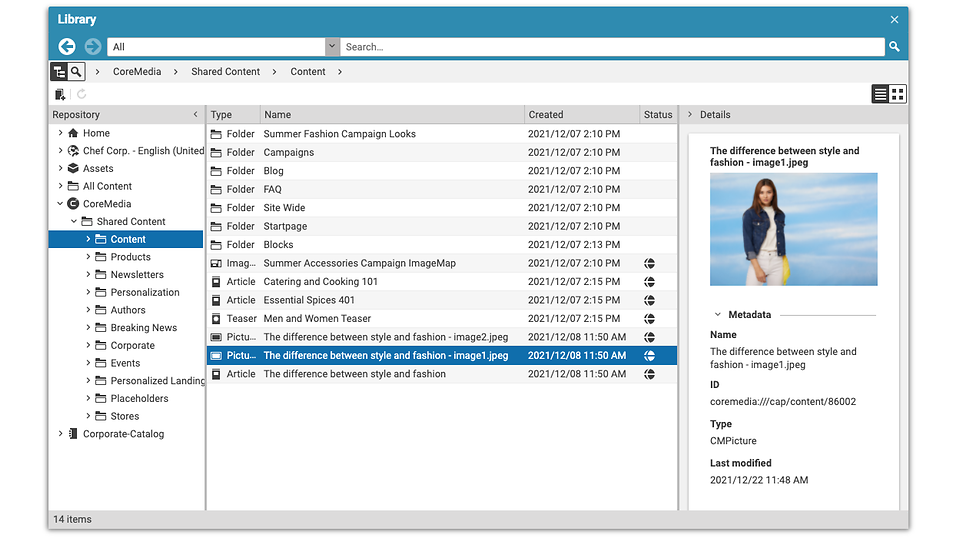Open CoreMedia breadcrumb

pos(137,72)
